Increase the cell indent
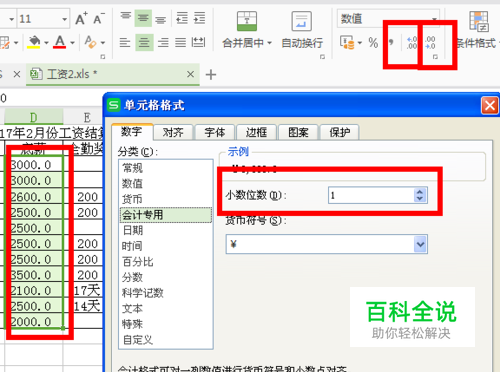 pos(200,18)
